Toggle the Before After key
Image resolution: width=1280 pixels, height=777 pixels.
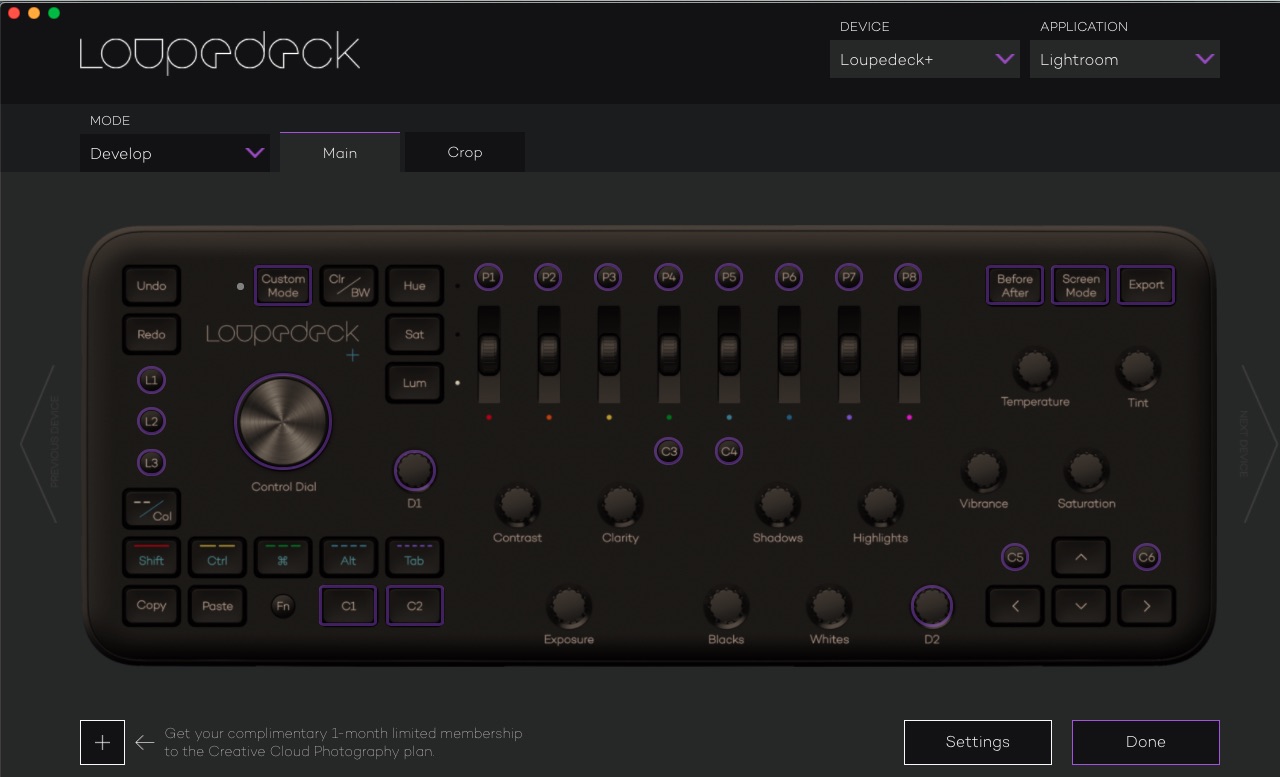(x=1015, y=285)
